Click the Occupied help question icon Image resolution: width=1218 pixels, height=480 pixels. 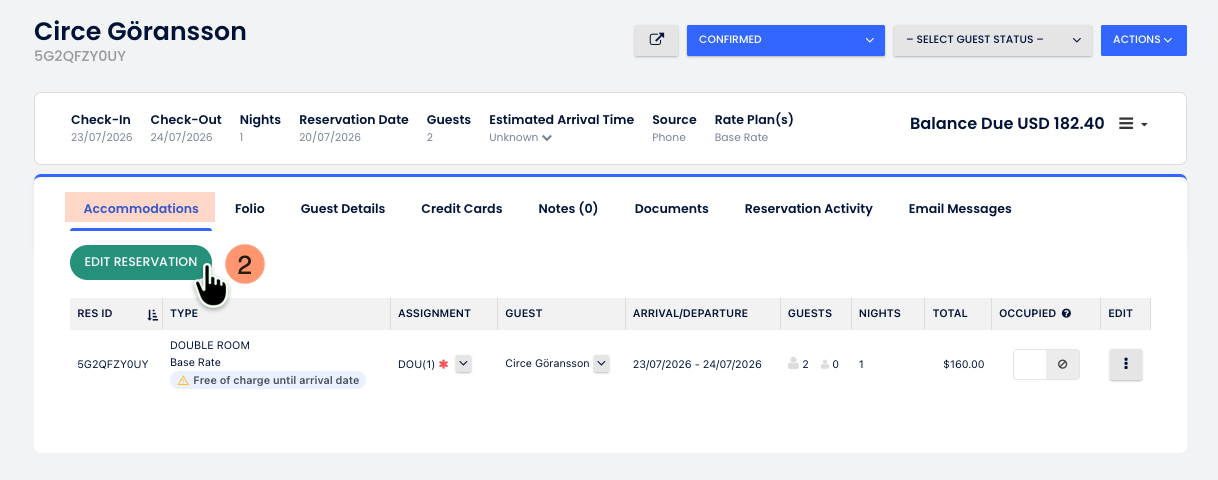[x=1066, y=314]
